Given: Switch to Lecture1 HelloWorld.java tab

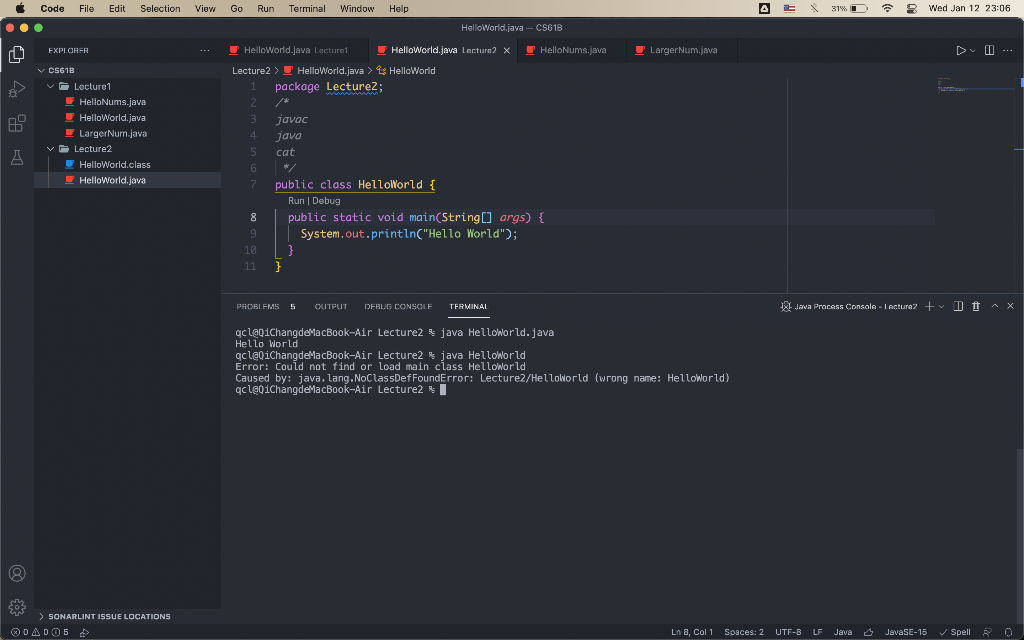Looking at the screenshot, I should click(295, 50).
